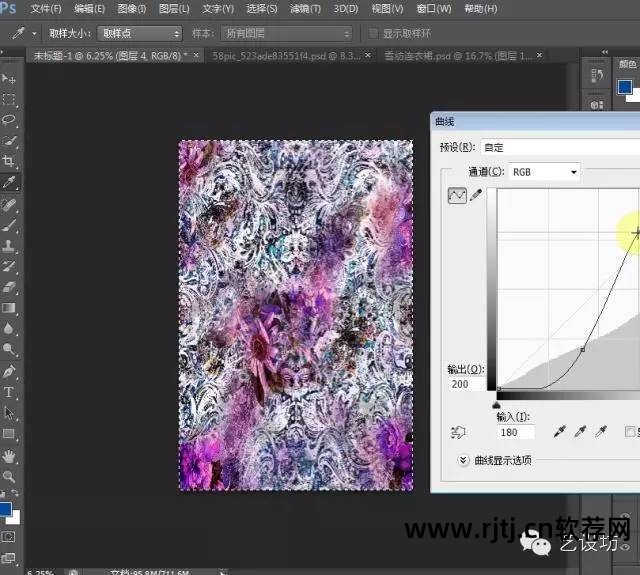Open the 样本 dropdown

coord(287,33)
